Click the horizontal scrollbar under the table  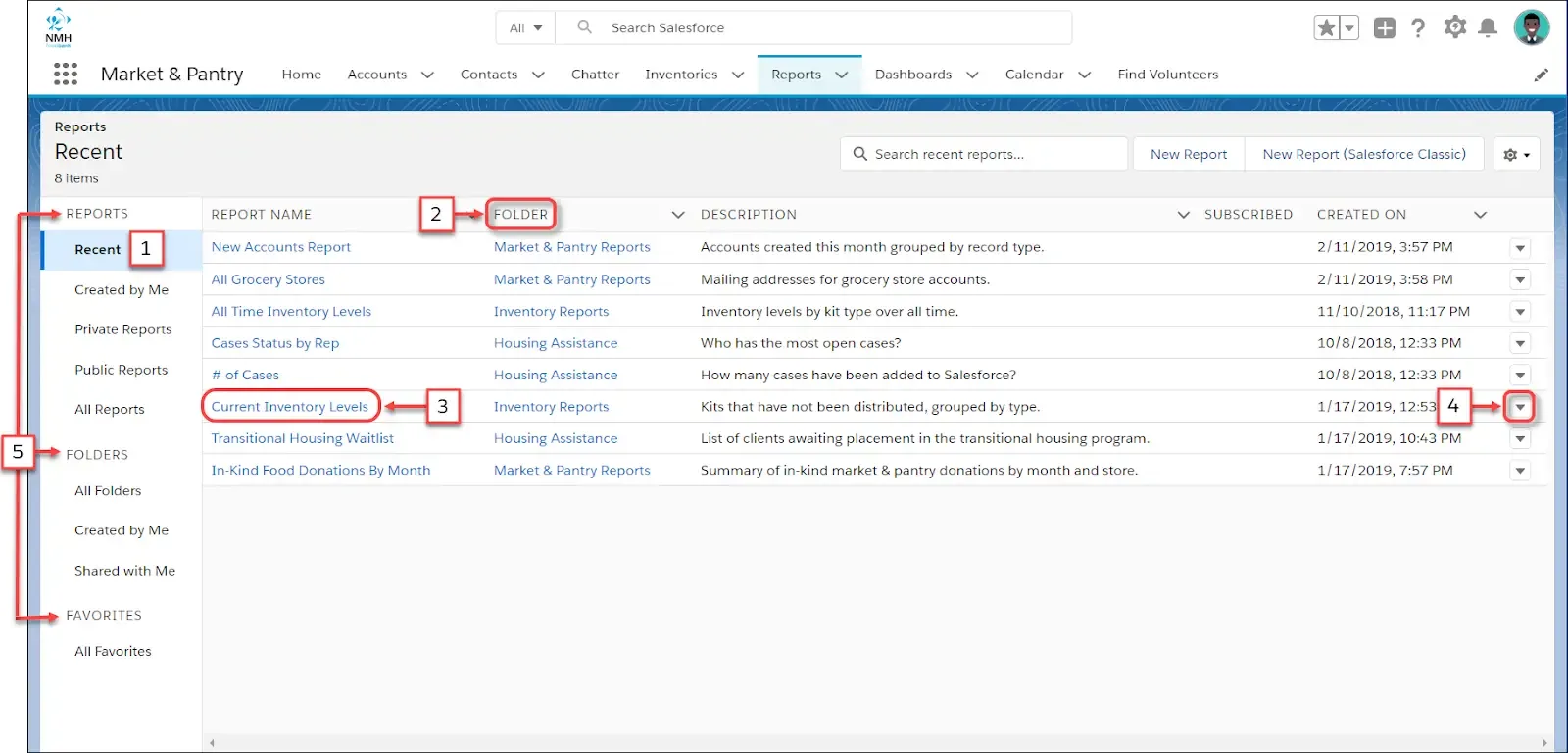(x=878, y=743)
